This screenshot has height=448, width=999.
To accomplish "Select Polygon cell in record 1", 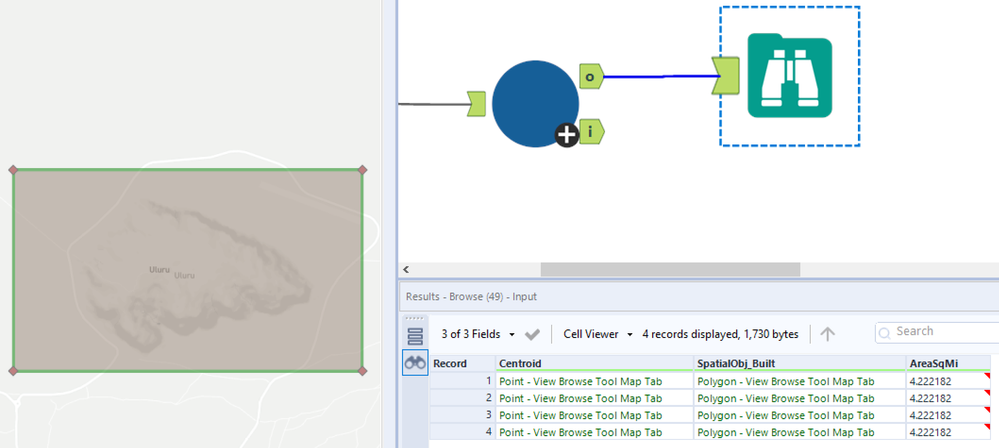I will (800, 381).
